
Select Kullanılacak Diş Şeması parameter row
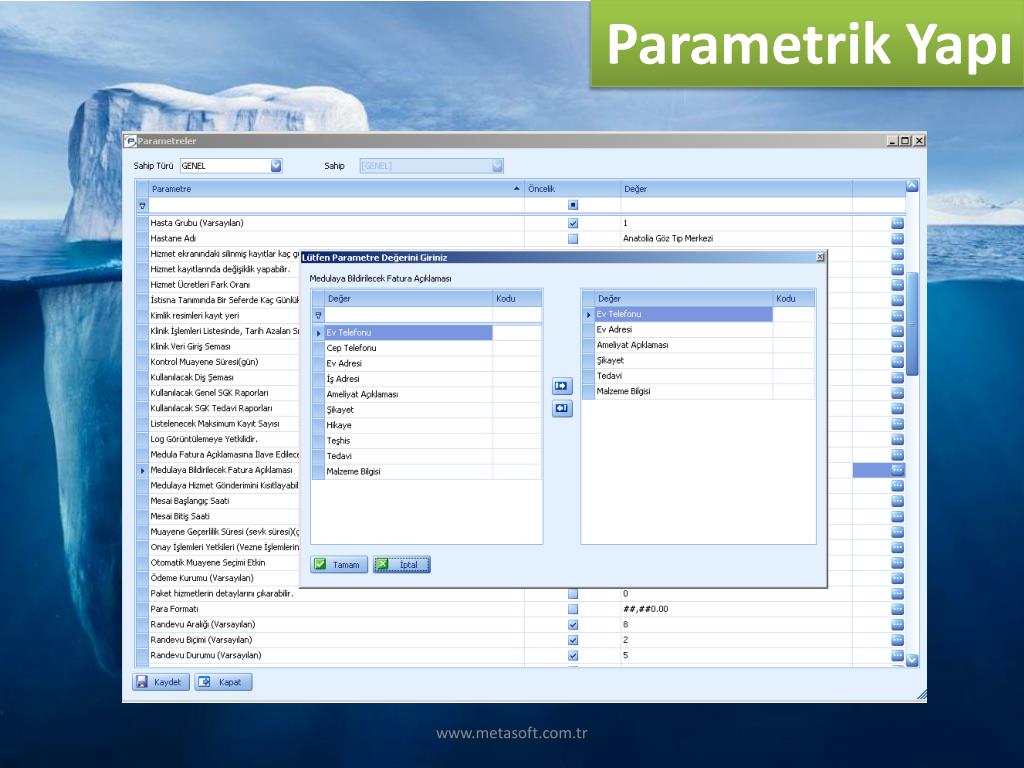(x=224, y=377)
